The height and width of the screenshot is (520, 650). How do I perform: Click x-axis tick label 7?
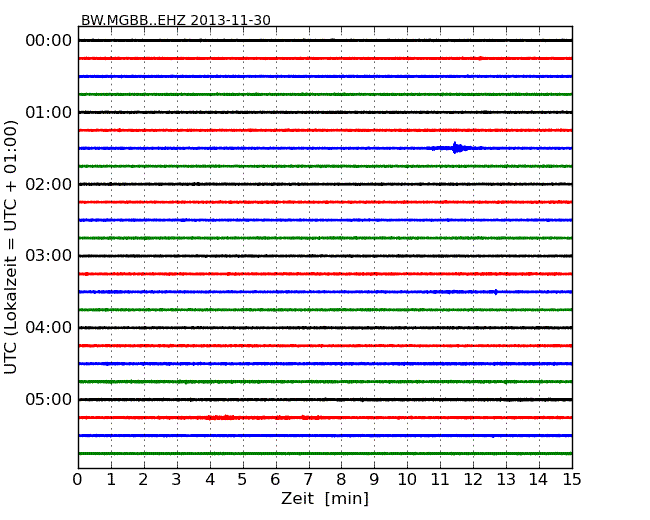(308, 480)
